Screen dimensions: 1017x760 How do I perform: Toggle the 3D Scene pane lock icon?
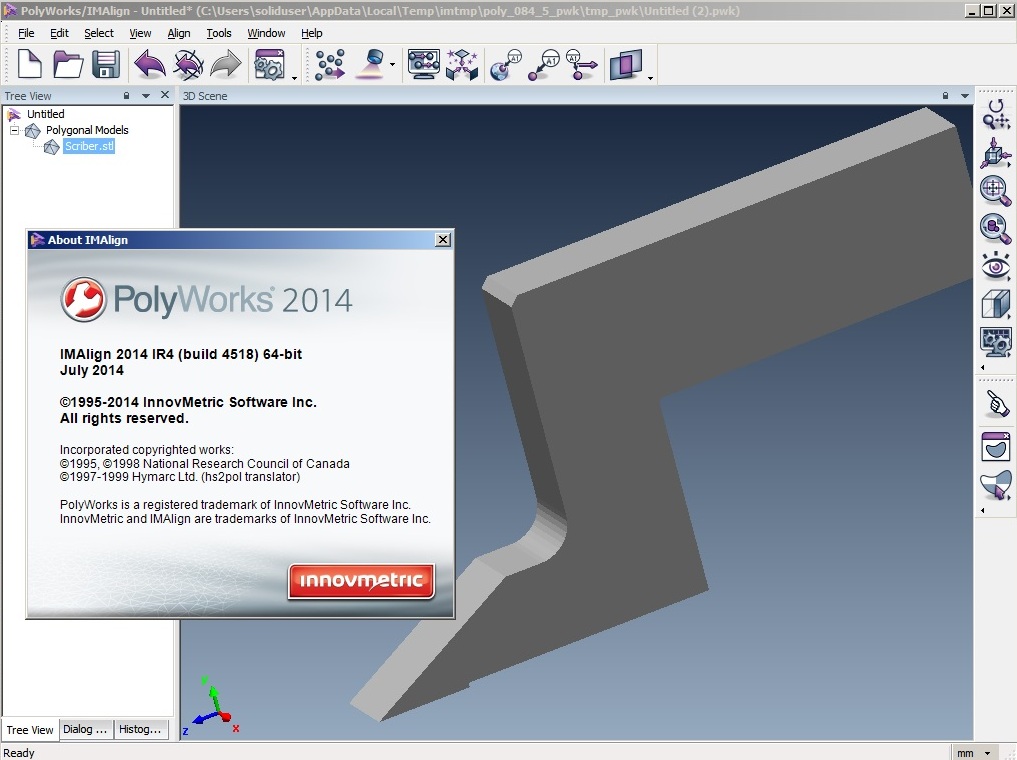pyautogui.click(x=946, y=95)
